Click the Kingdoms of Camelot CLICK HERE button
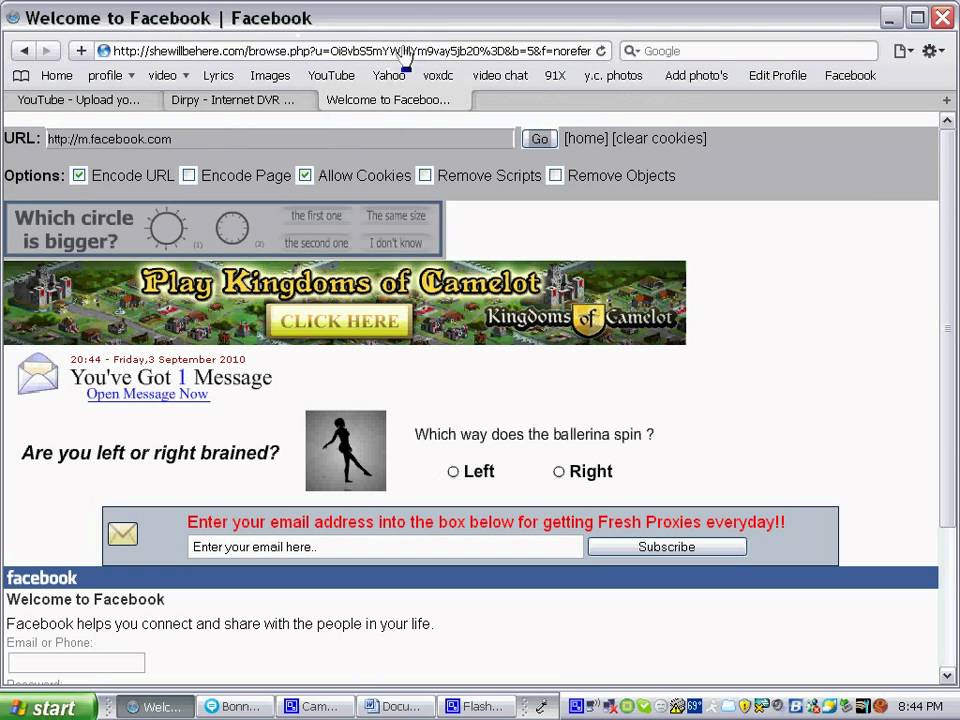This screenshot has width=960, height=720. (340, 321)
